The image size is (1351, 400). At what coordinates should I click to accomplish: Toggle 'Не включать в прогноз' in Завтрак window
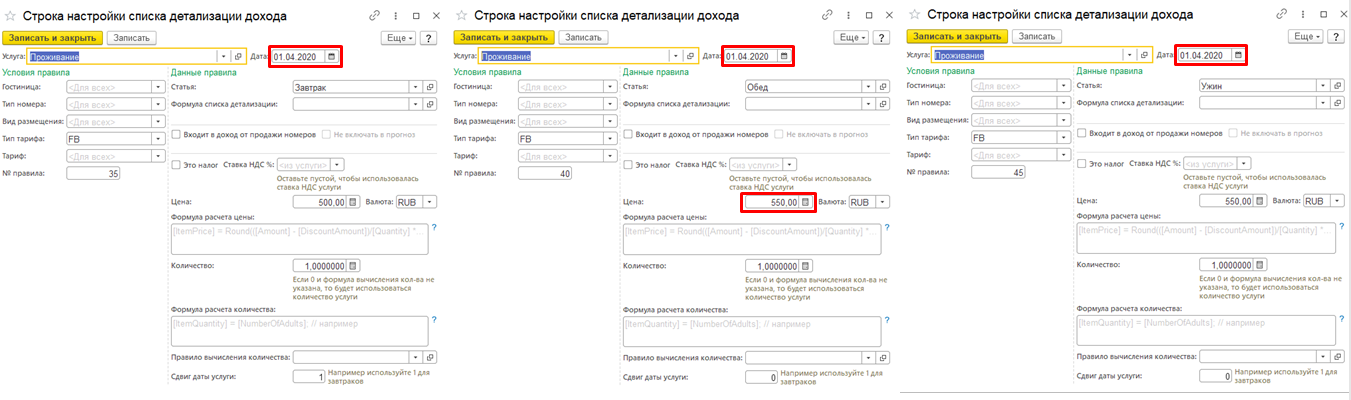click(x=327, y=134)
